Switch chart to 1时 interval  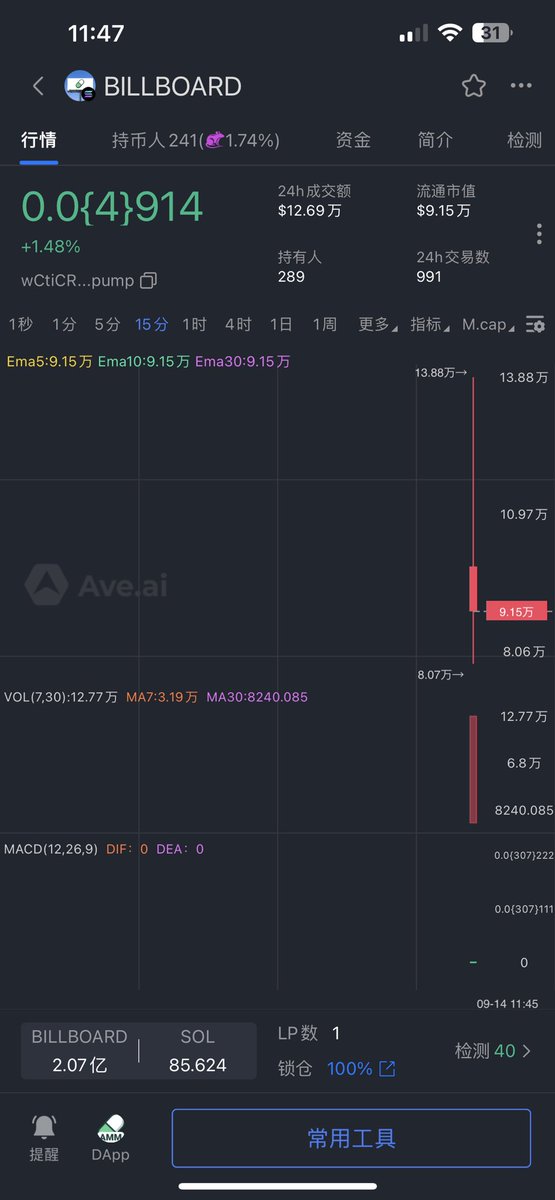tap(194, 324)
